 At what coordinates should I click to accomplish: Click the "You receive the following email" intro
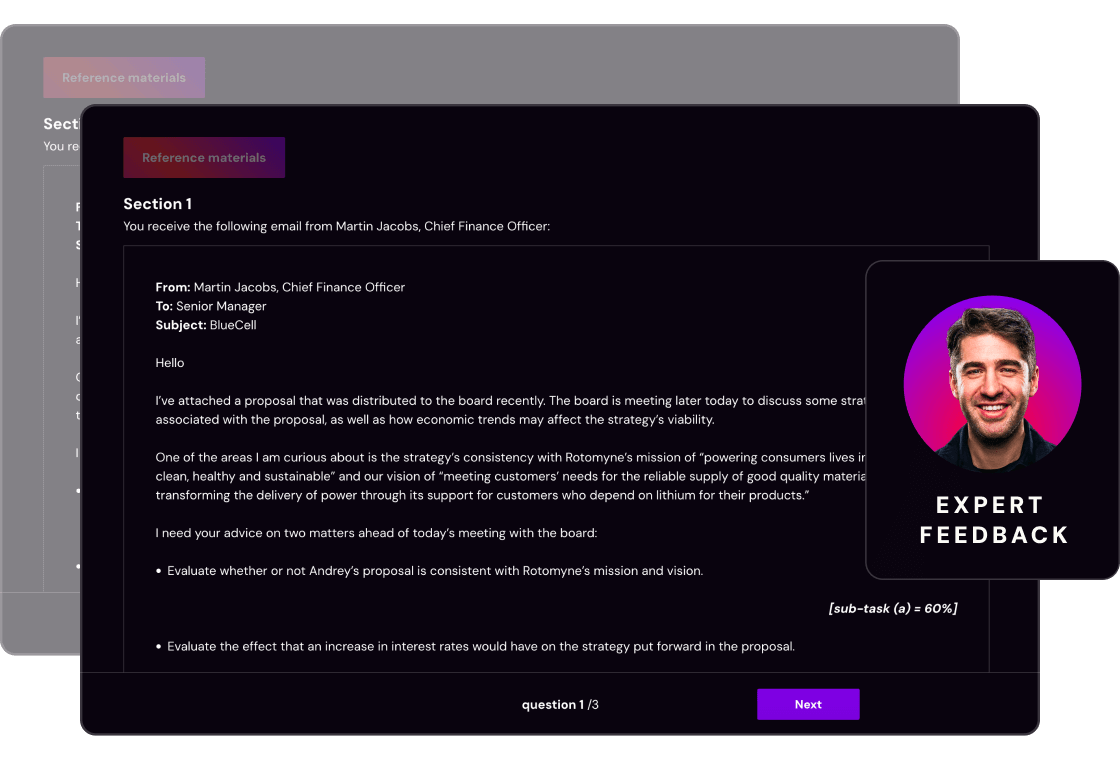click(x=336, y=227)
